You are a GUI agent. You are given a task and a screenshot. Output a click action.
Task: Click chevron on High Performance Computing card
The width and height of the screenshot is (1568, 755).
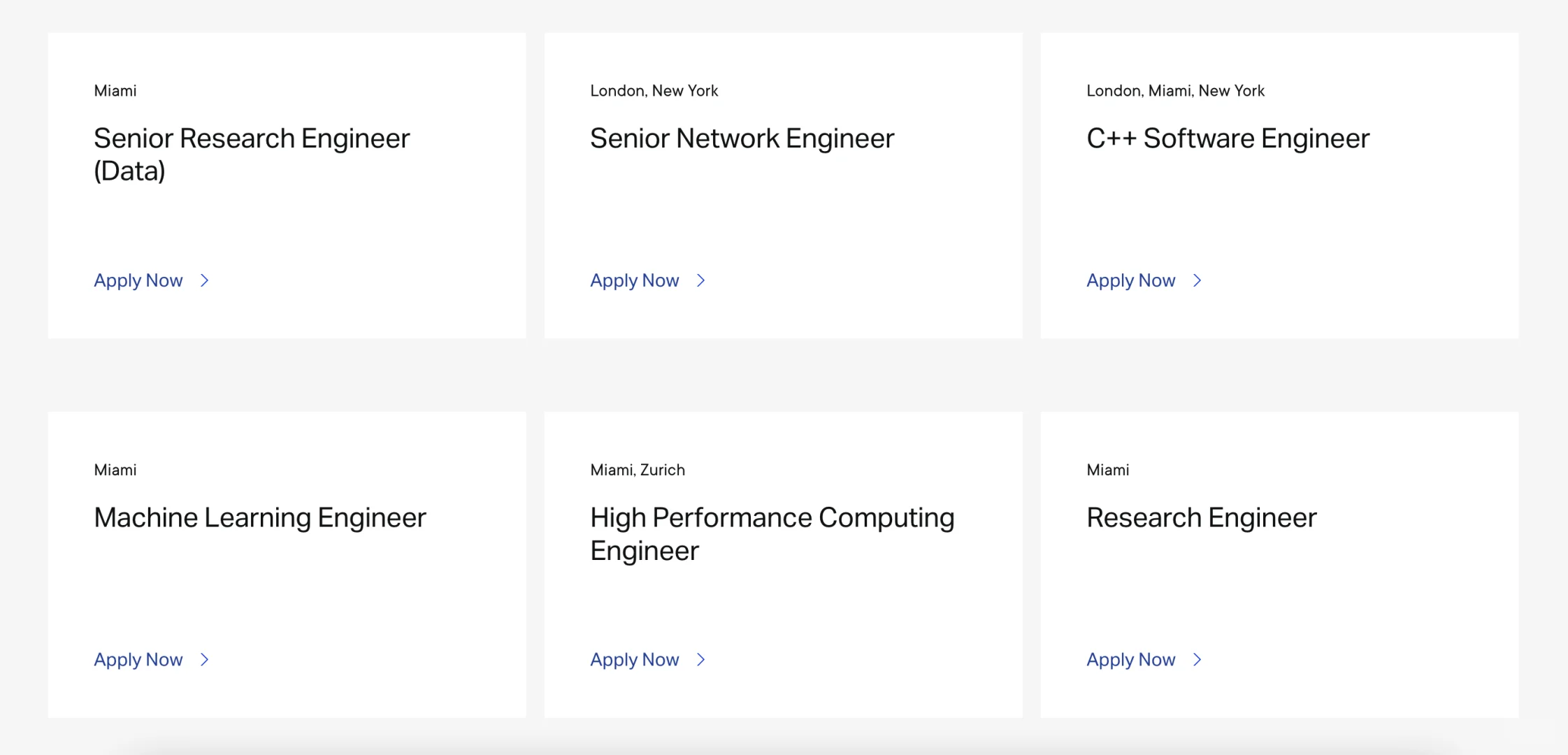coord(700,659)
